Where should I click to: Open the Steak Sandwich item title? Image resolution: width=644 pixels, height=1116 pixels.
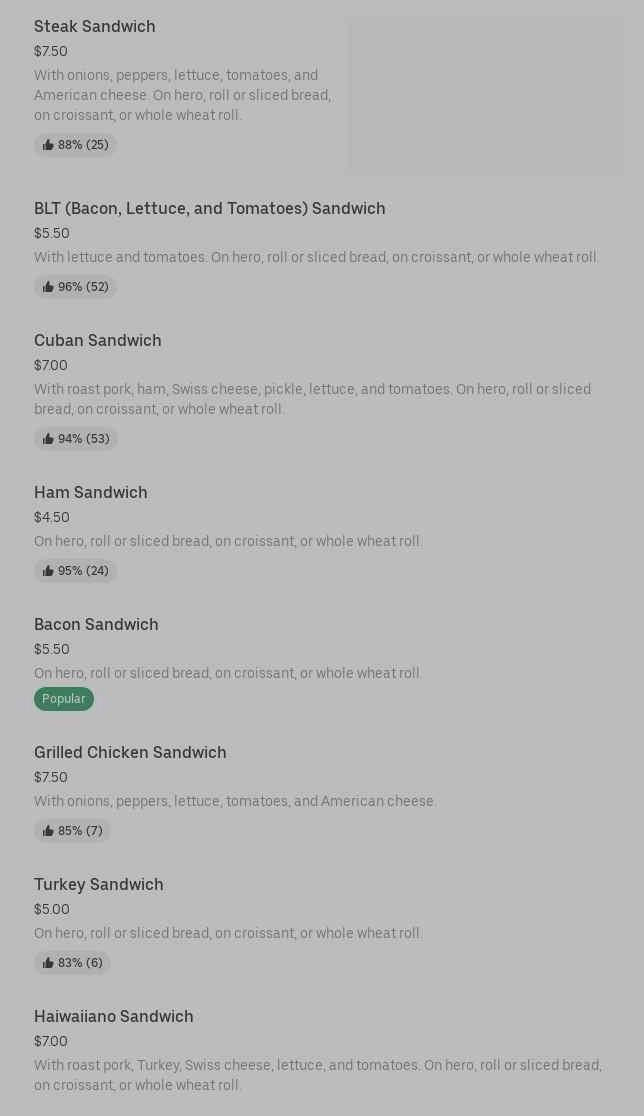coord(95,27)
